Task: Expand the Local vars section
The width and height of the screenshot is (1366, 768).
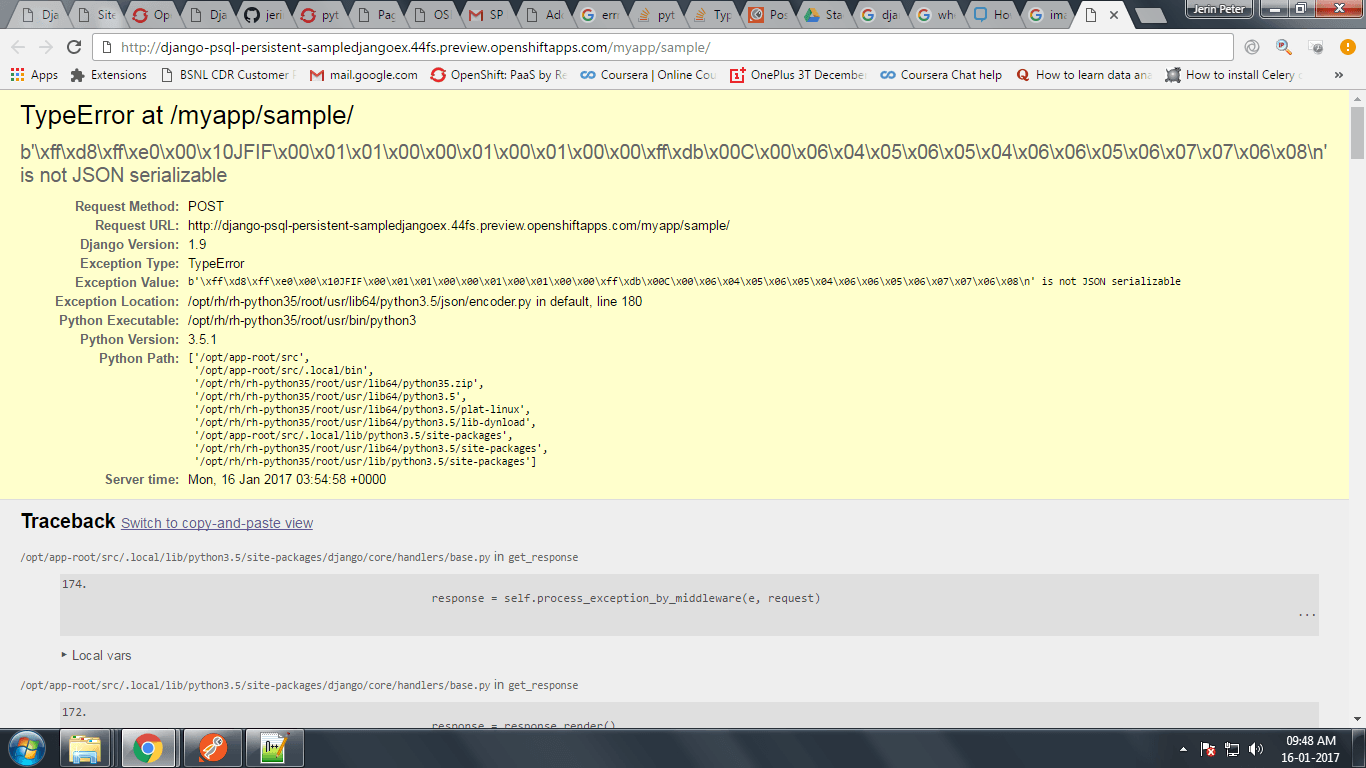Action: (97, 656)
